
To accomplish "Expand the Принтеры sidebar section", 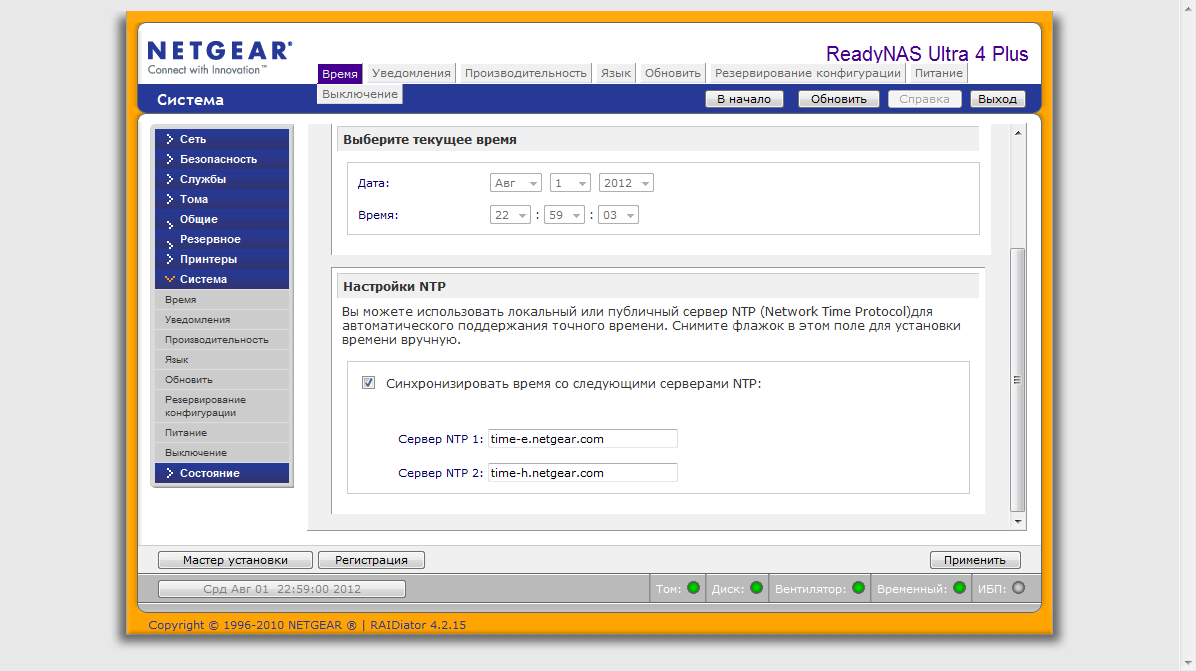I will (x=222, y=258).
